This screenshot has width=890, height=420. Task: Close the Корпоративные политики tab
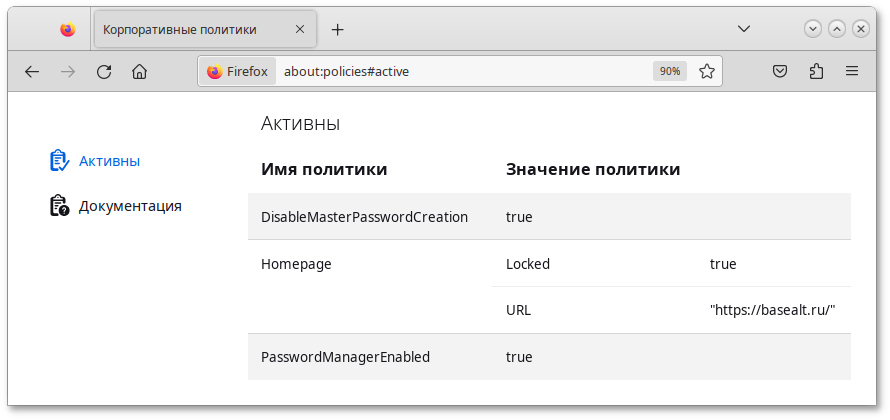pos(300,30)
